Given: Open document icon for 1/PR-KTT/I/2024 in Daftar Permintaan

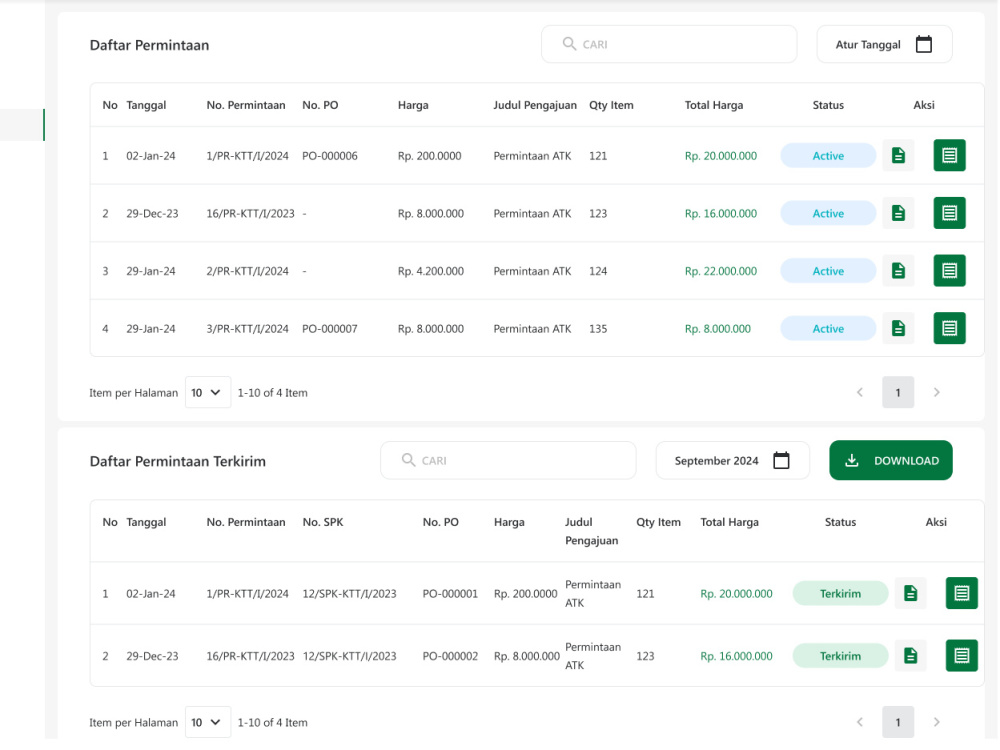Looking at the screenshot, I should (x=898, y=156).
